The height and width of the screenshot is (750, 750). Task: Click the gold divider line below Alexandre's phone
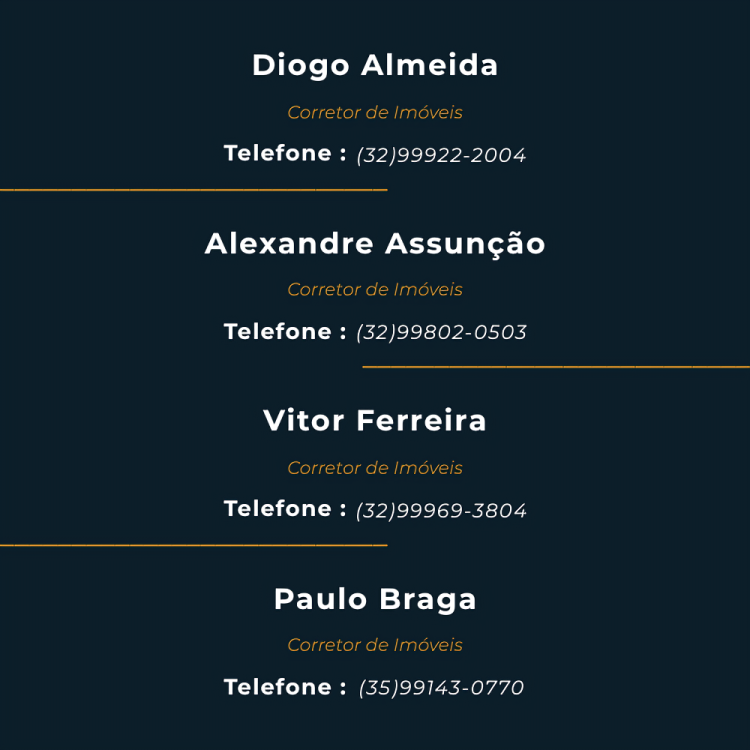556,367
